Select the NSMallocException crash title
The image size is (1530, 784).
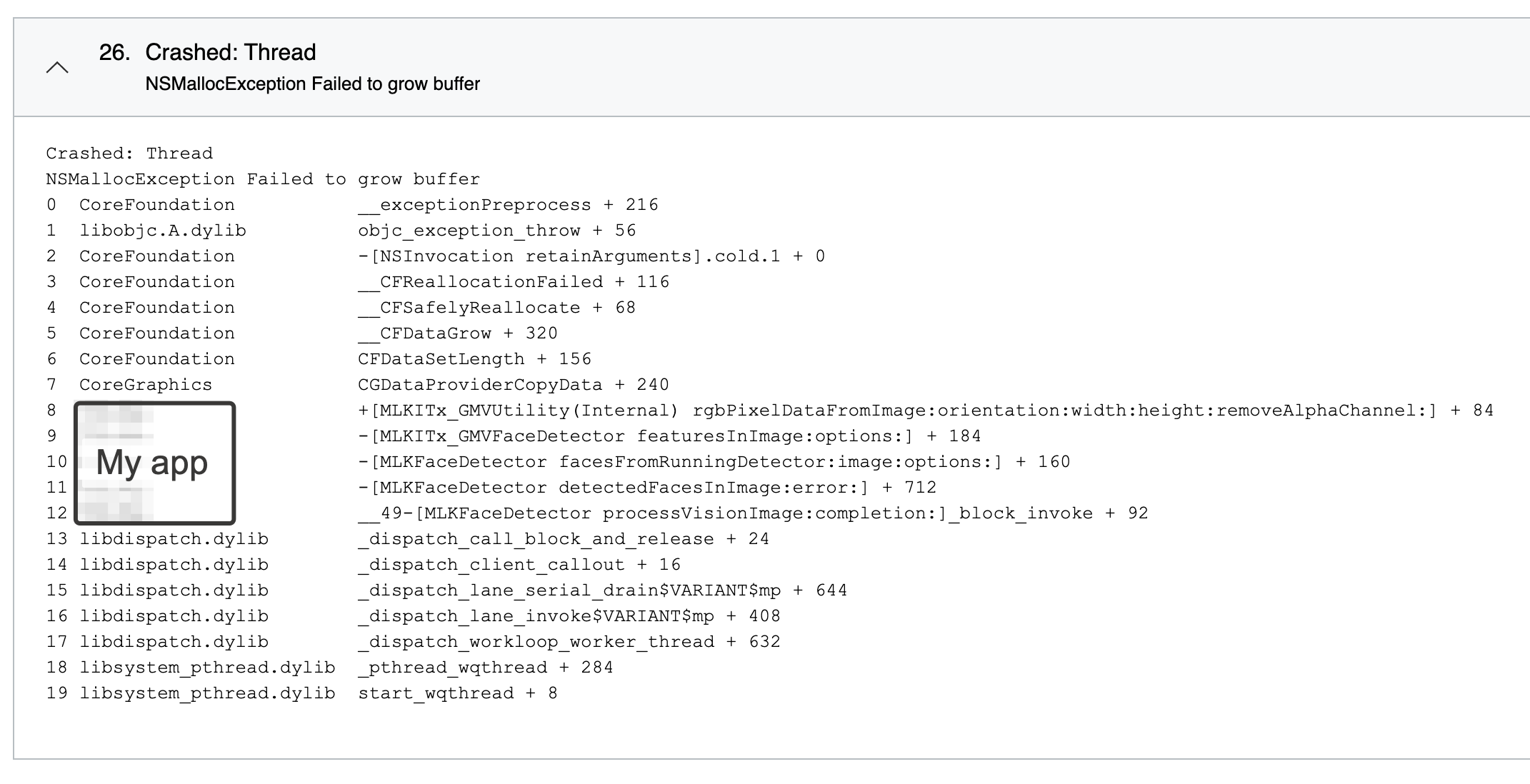[312, 84]
